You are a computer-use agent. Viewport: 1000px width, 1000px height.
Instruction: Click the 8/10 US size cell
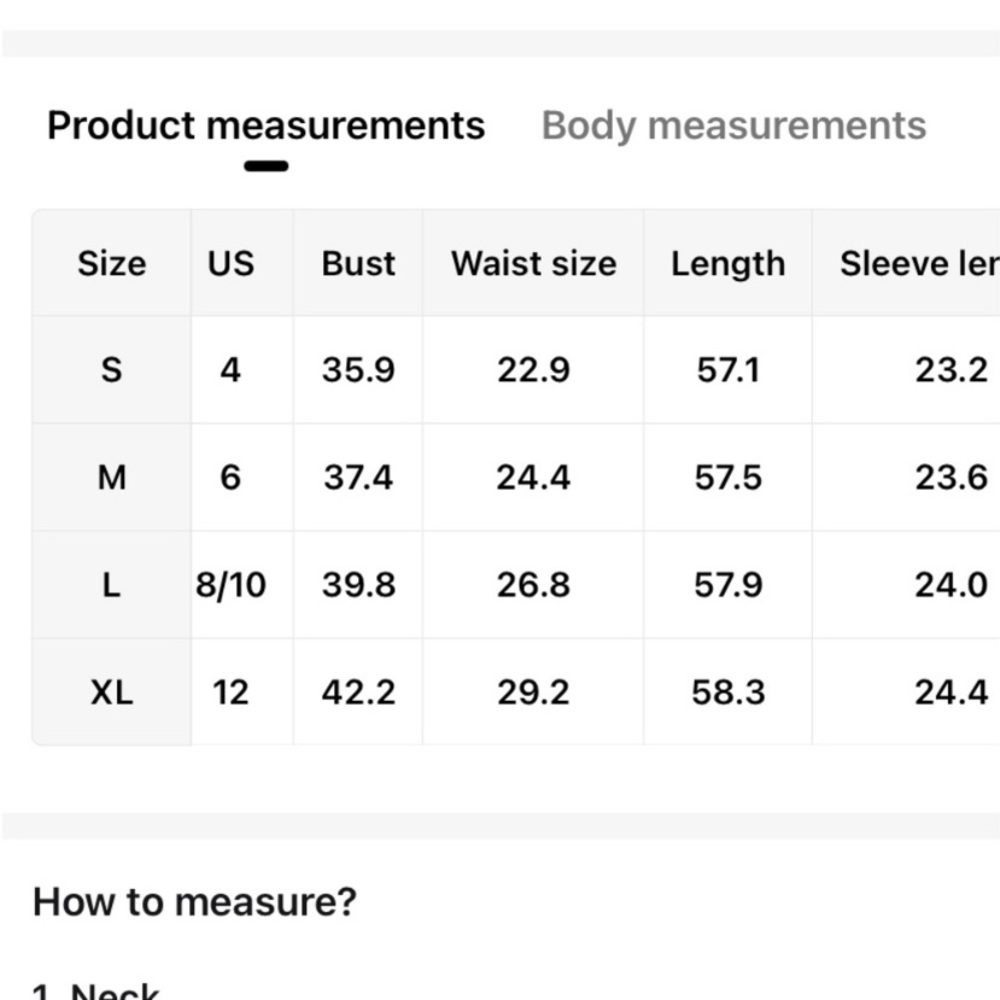pyautogui.click(x=231, y=584)
